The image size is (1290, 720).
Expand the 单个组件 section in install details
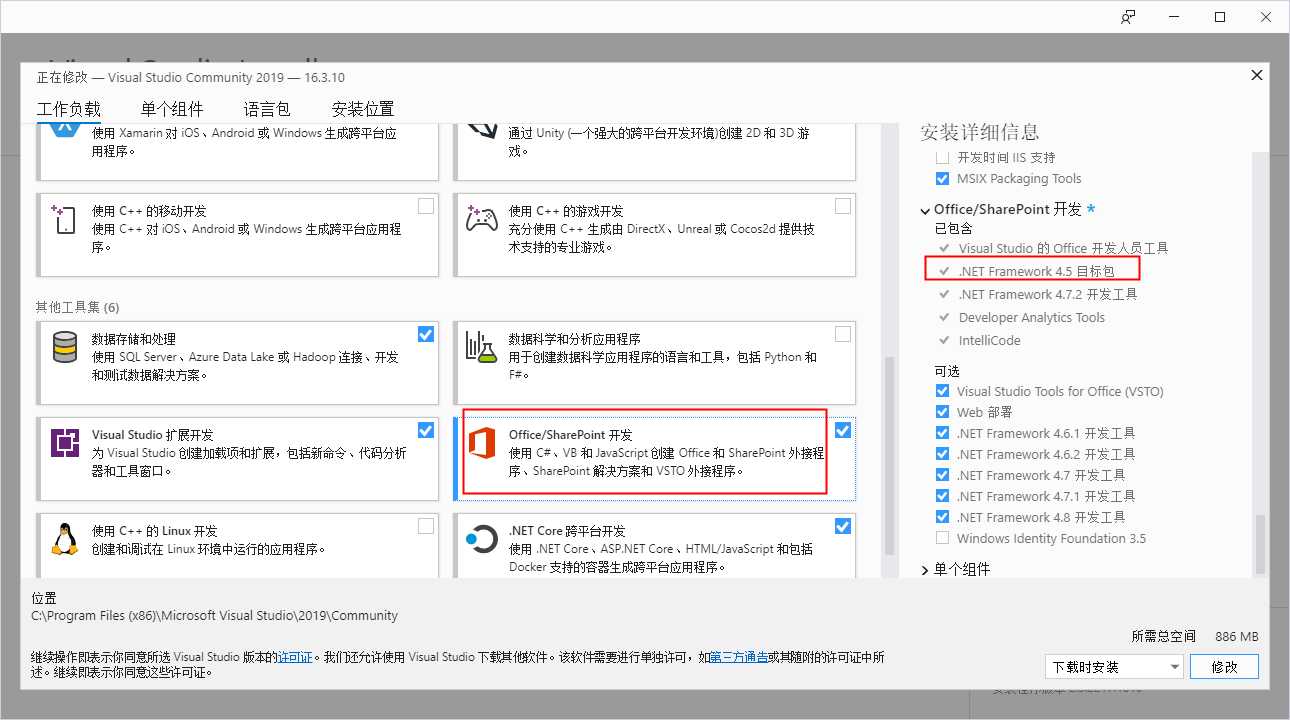pos(926,569)
